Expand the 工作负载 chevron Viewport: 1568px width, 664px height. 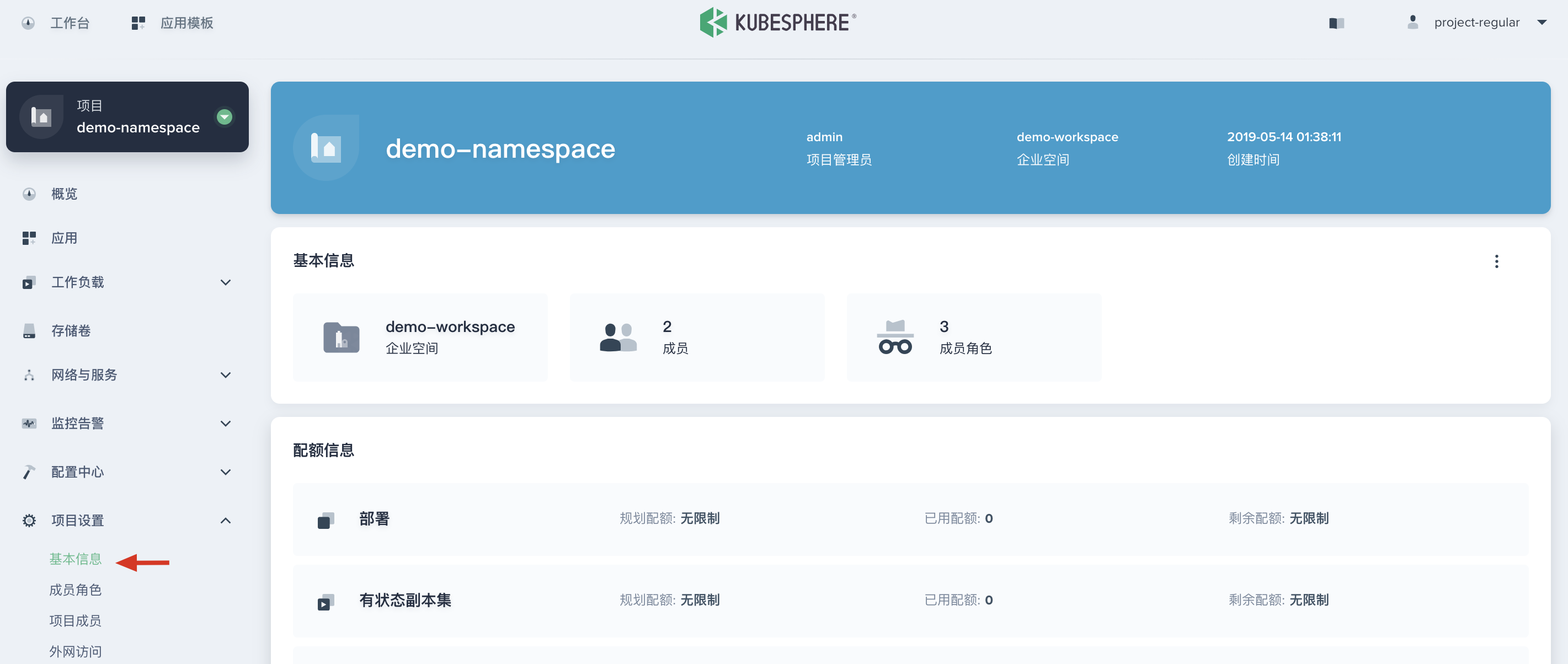tap(225, 282)
